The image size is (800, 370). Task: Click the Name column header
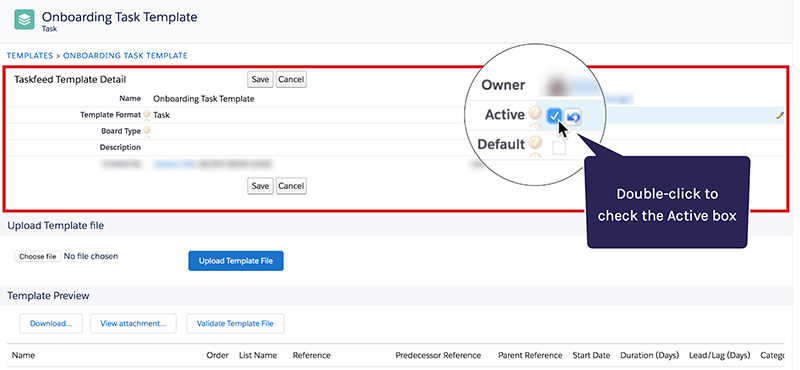click(x=23, y=355)
